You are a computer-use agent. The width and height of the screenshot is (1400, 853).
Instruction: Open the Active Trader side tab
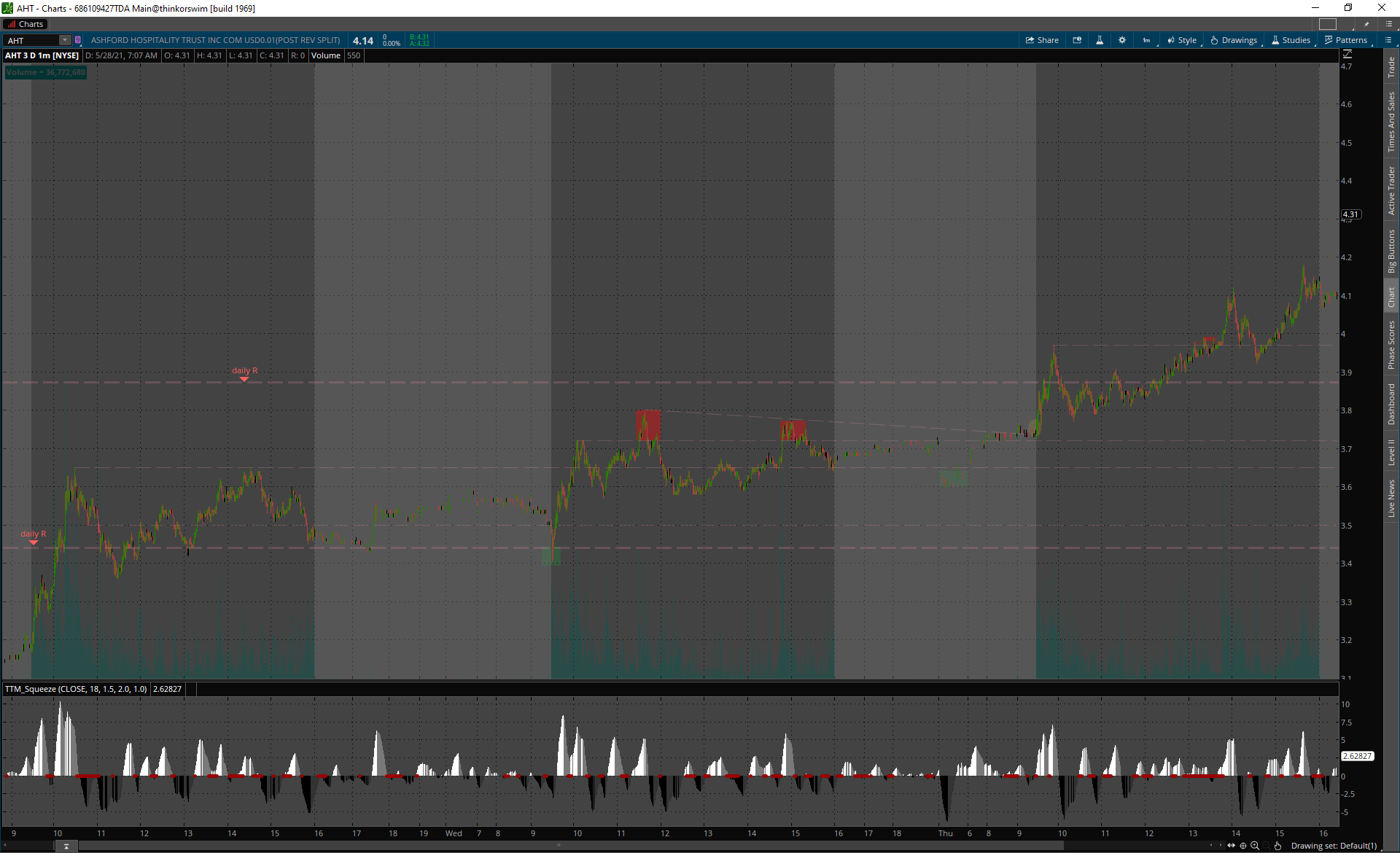(1391, 190)
